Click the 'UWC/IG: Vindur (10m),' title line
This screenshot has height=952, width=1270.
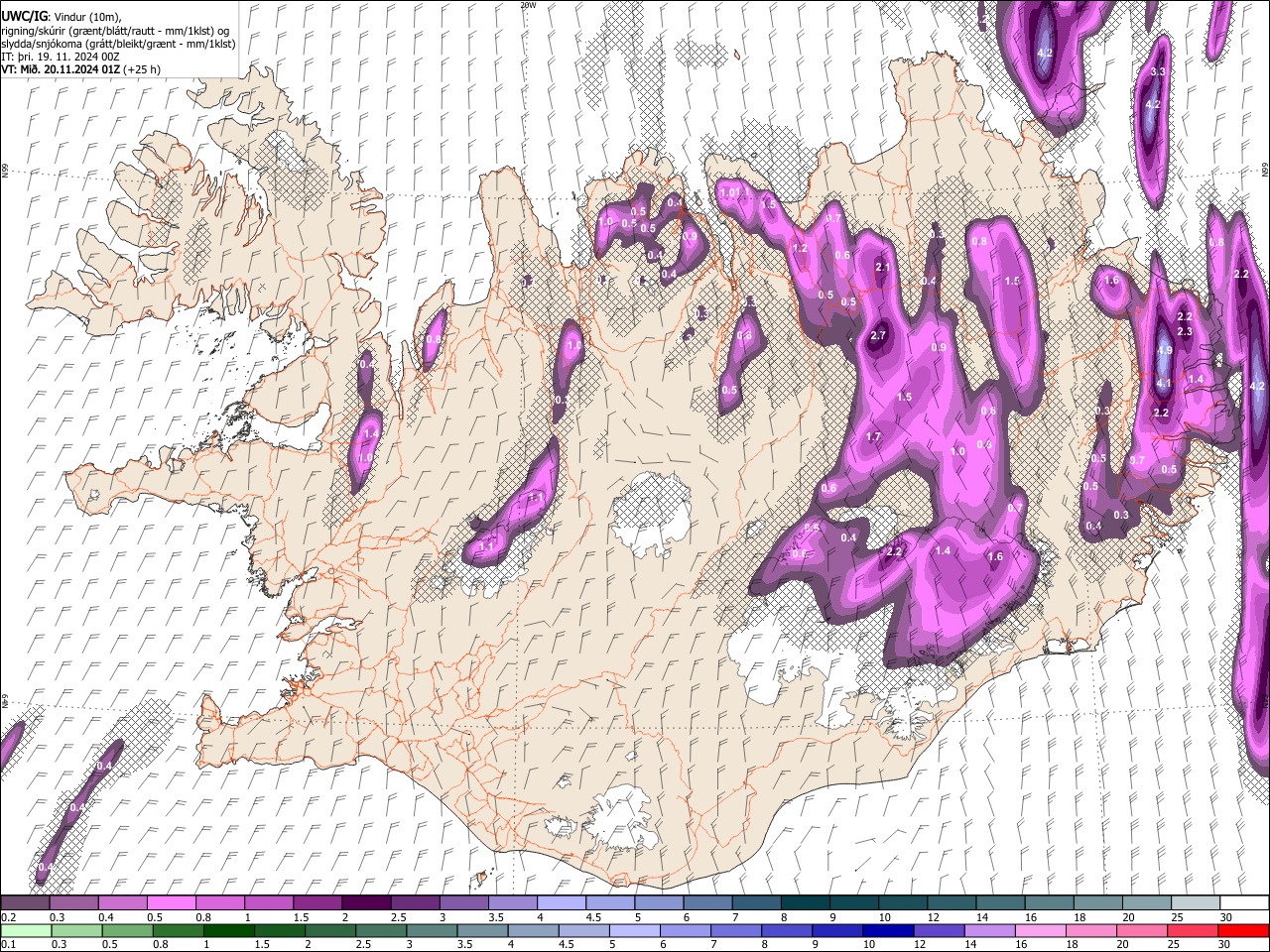point(63,17)
